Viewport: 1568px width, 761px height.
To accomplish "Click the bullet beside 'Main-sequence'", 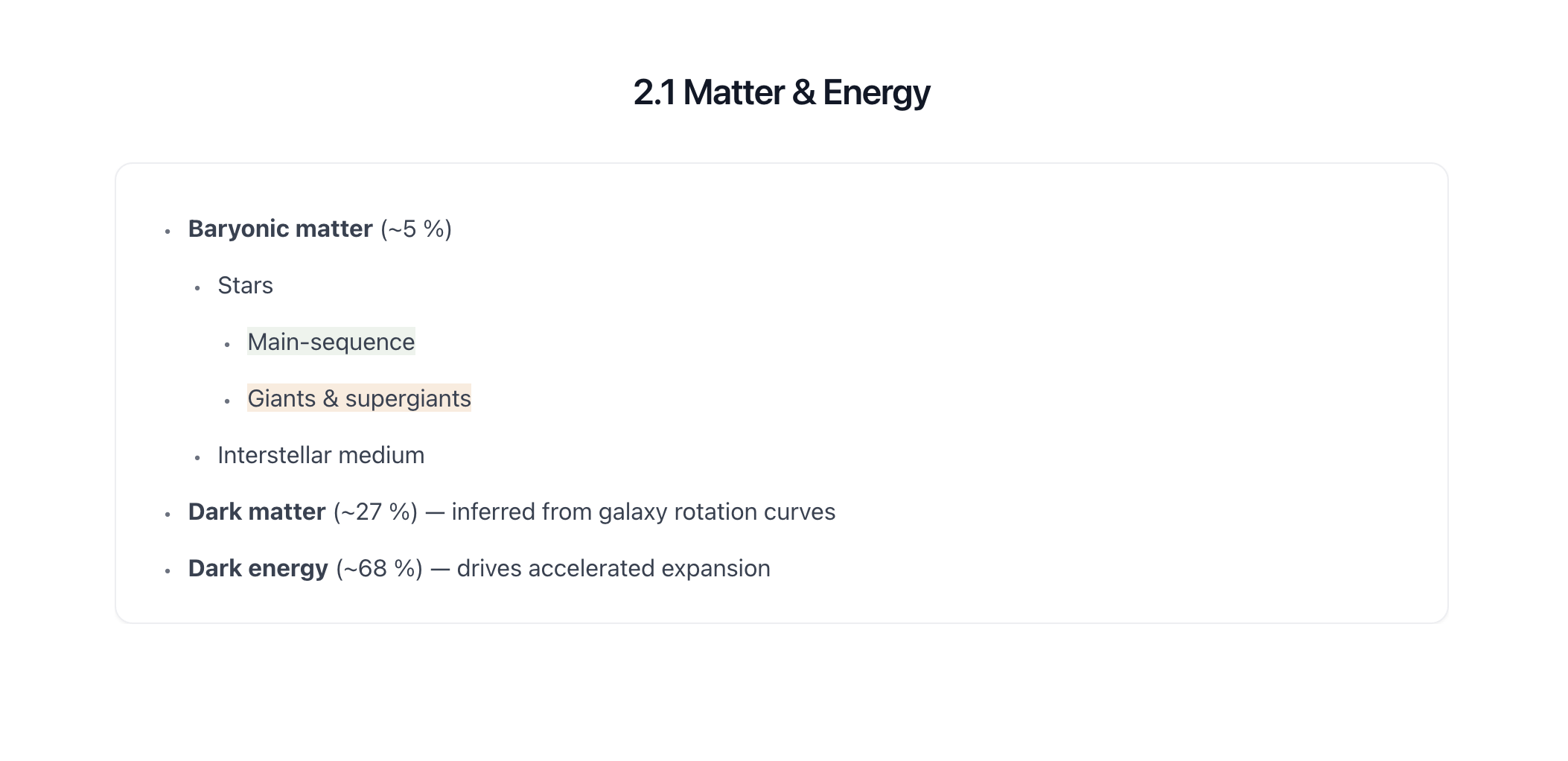I will tap(227, 345).
